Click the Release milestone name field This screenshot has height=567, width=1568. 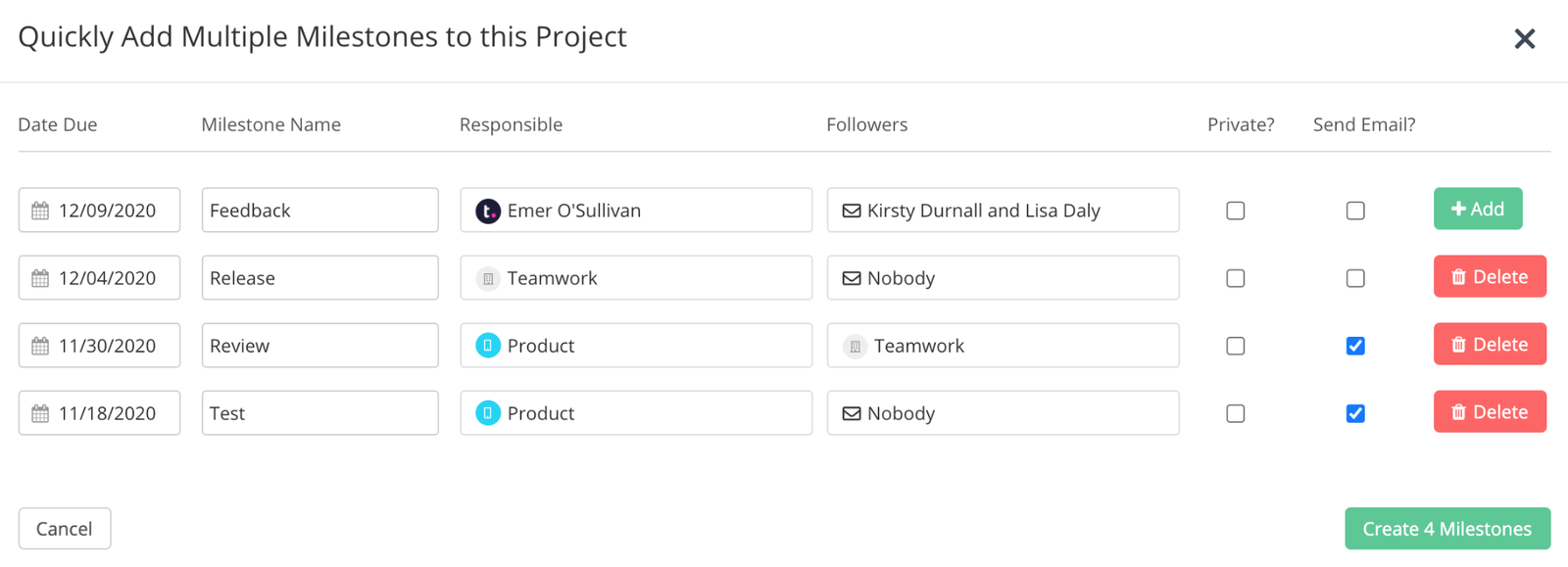pos(319,278)
